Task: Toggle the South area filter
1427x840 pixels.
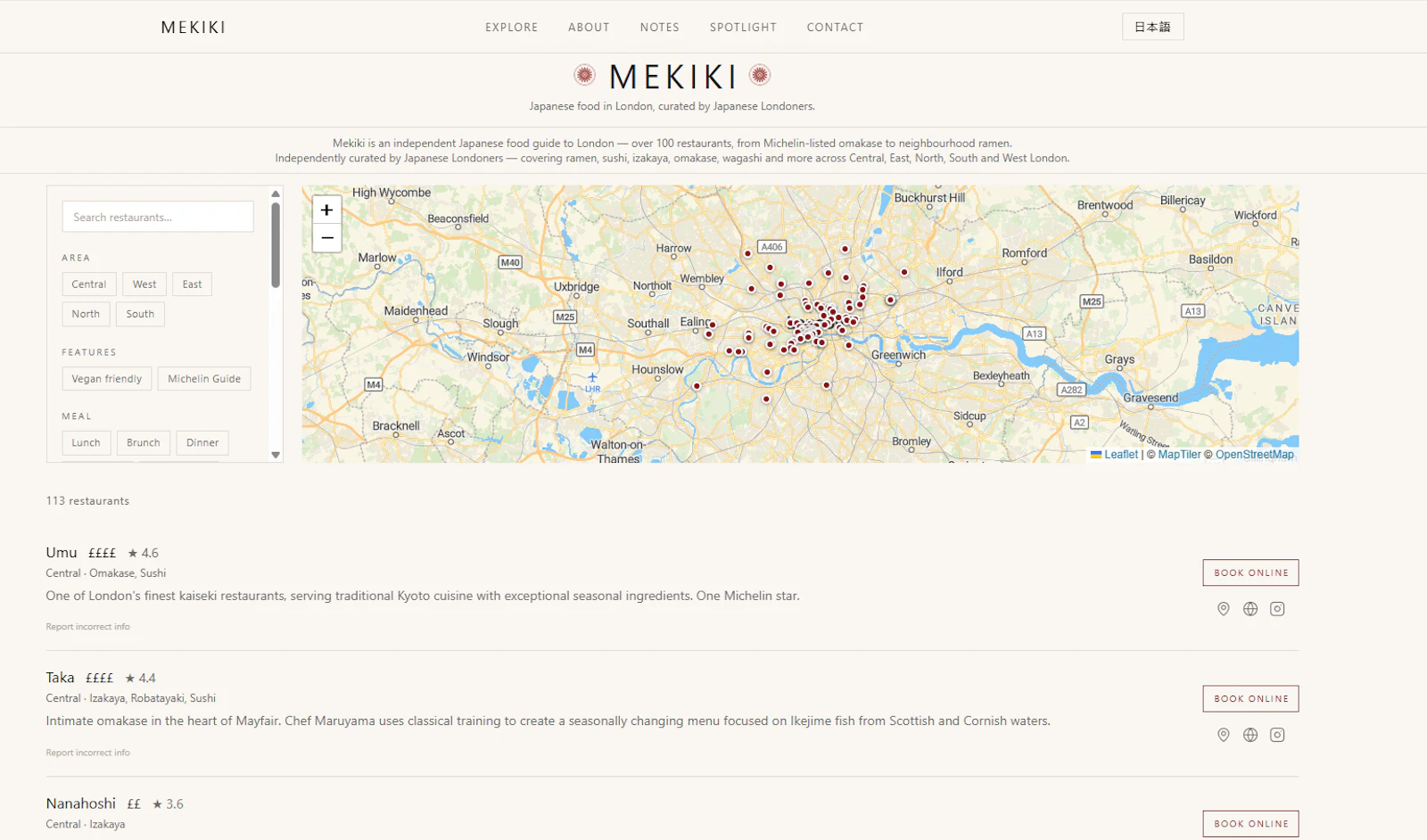Action: point(140,314)
